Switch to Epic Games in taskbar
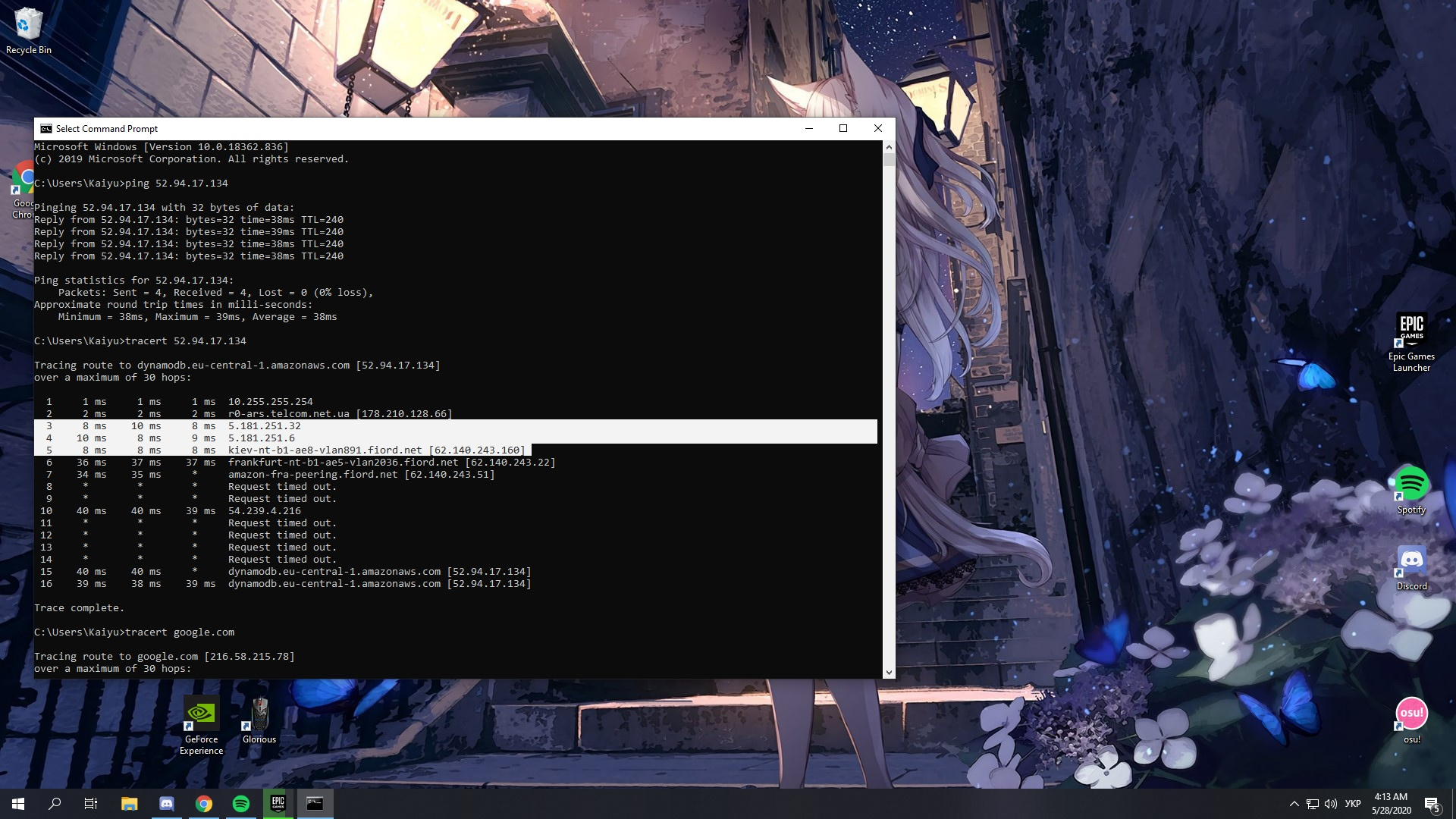The image size is (1456, 819). (x=278, y=804)
